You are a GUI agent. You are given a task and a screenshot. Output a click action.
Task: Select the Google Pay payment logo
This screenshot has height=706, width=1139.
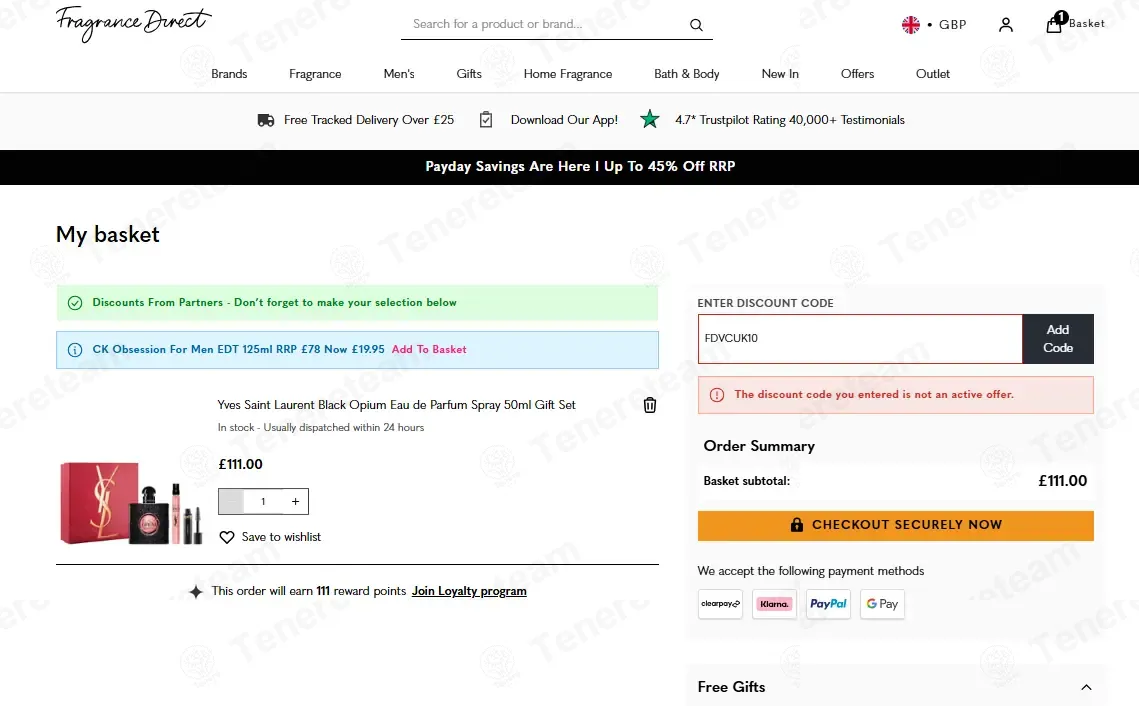point(882,604)
